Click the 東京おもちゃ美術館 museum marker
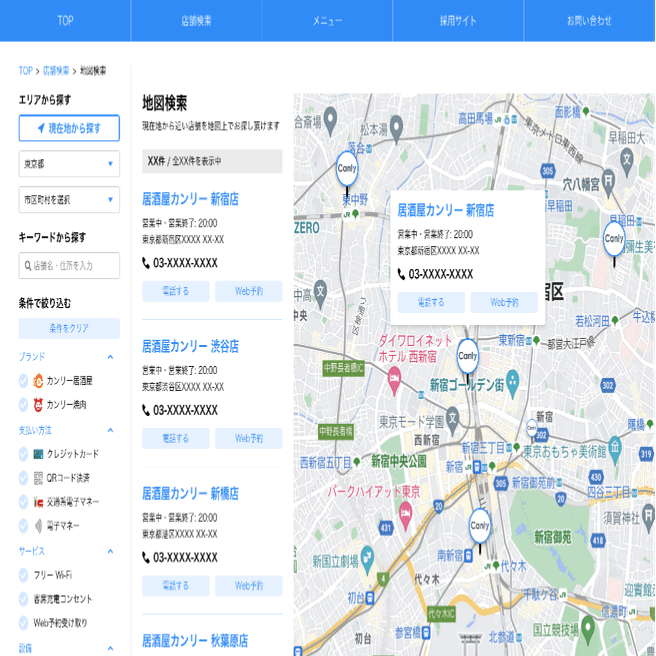This screenshot has height=656, width=656. [615, 450]
